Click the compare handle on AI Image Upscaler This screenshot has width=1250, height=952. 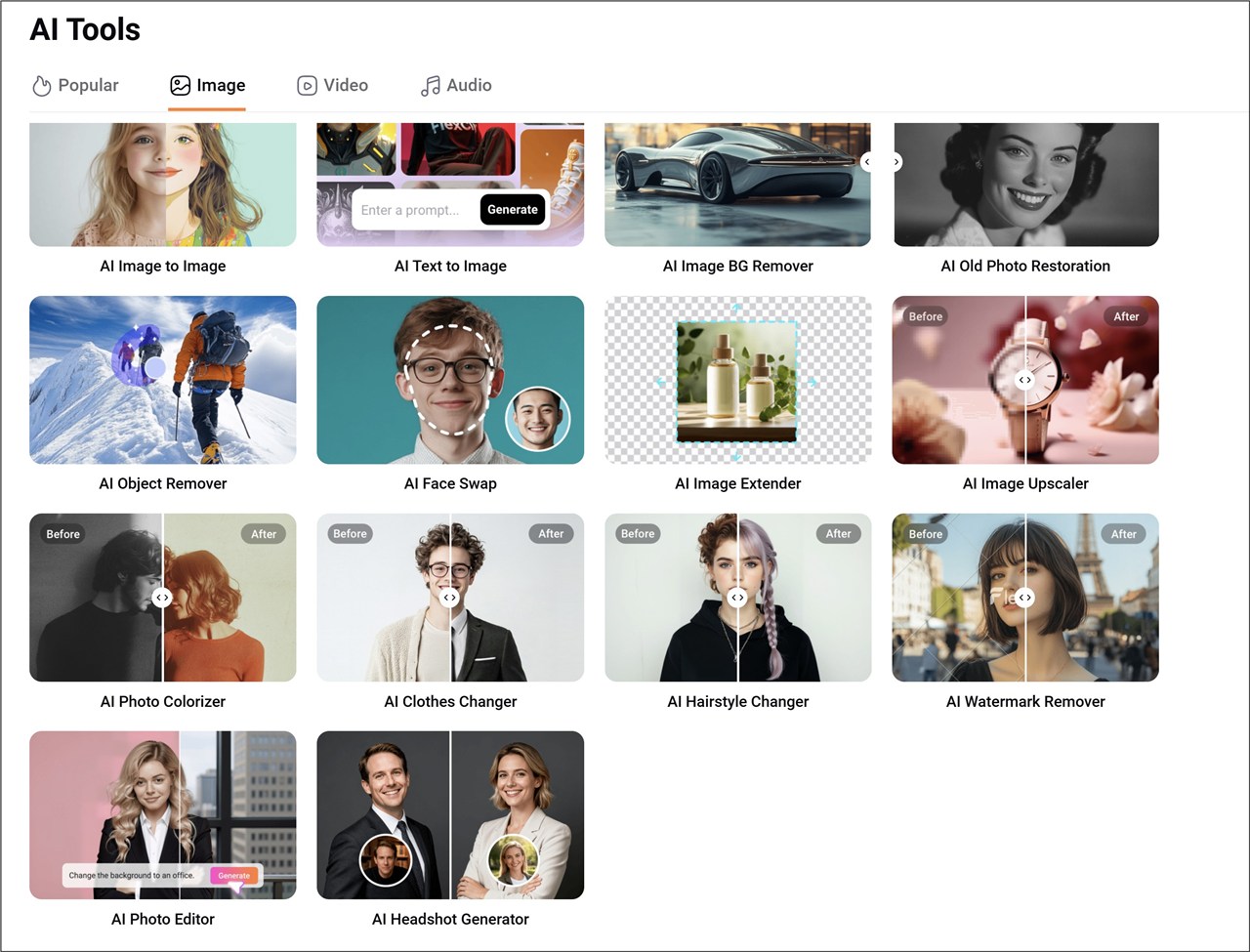[1024, 380]
